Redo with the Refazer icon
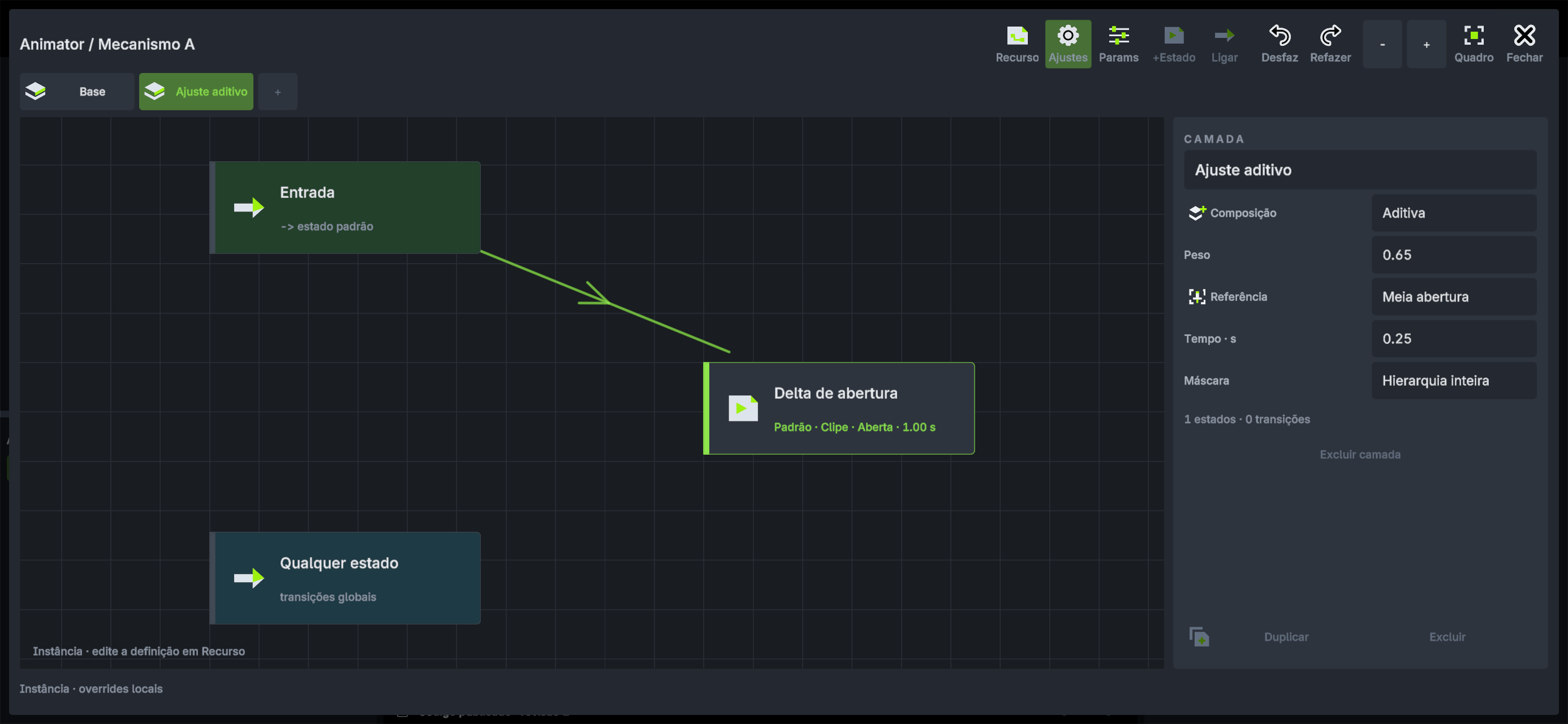This screenshot has width=1568, height=724. 1330,44
